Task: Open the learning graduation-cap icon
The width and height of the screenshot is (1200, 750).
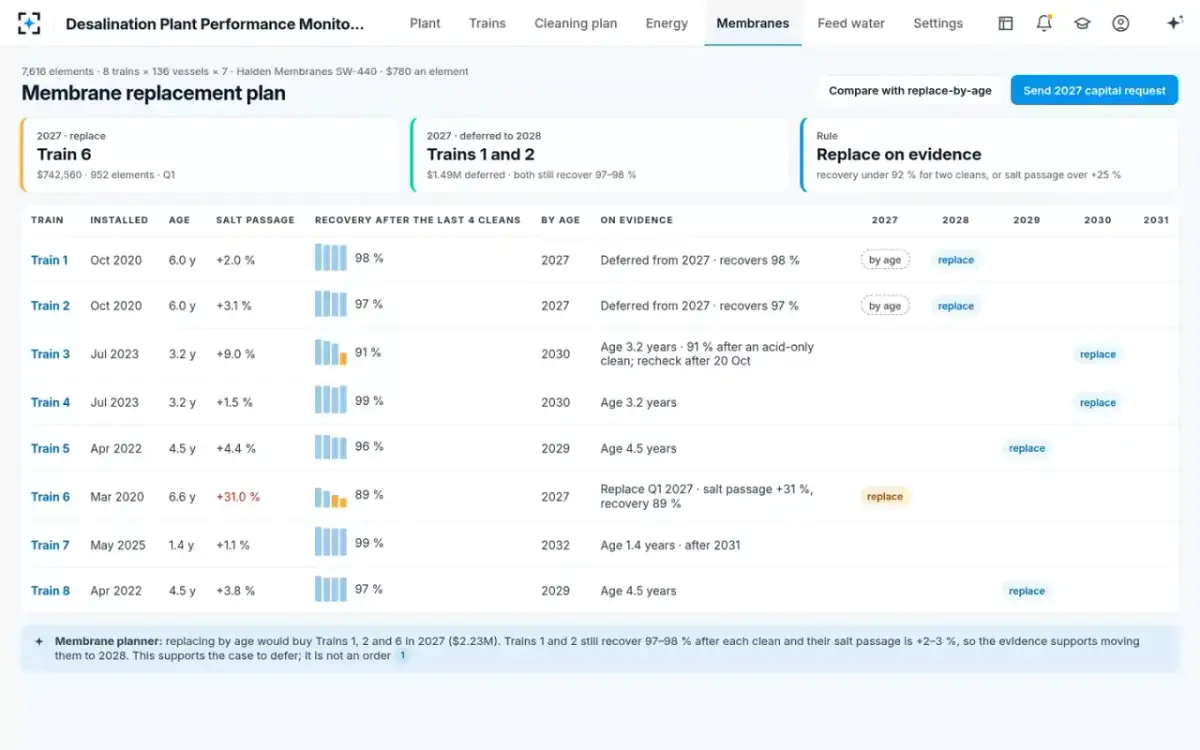Action: point(1082,23)
